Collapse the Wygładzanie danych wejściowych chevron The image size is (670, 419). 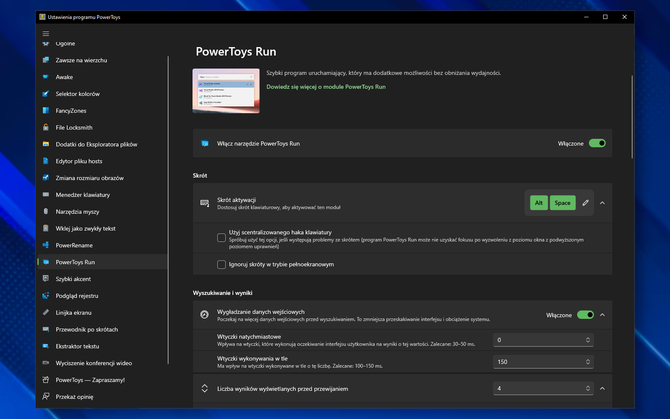point(602,315)
